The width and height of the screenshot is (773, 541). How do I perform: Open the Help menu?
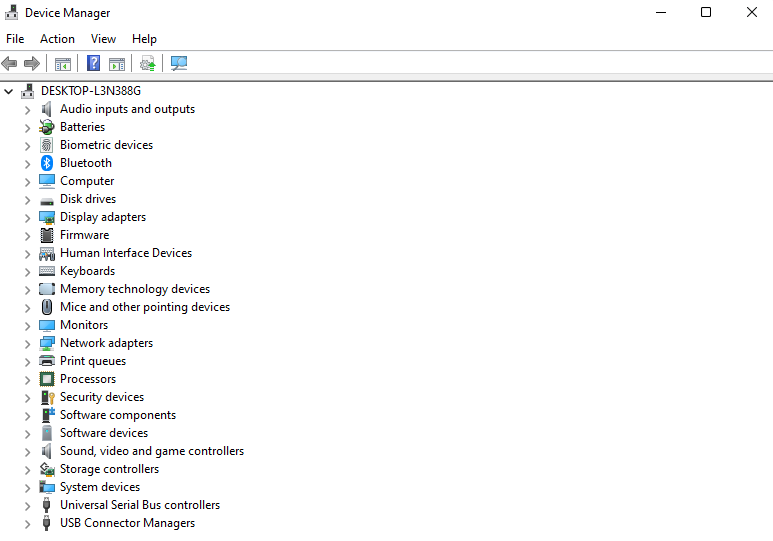[144, 39]
